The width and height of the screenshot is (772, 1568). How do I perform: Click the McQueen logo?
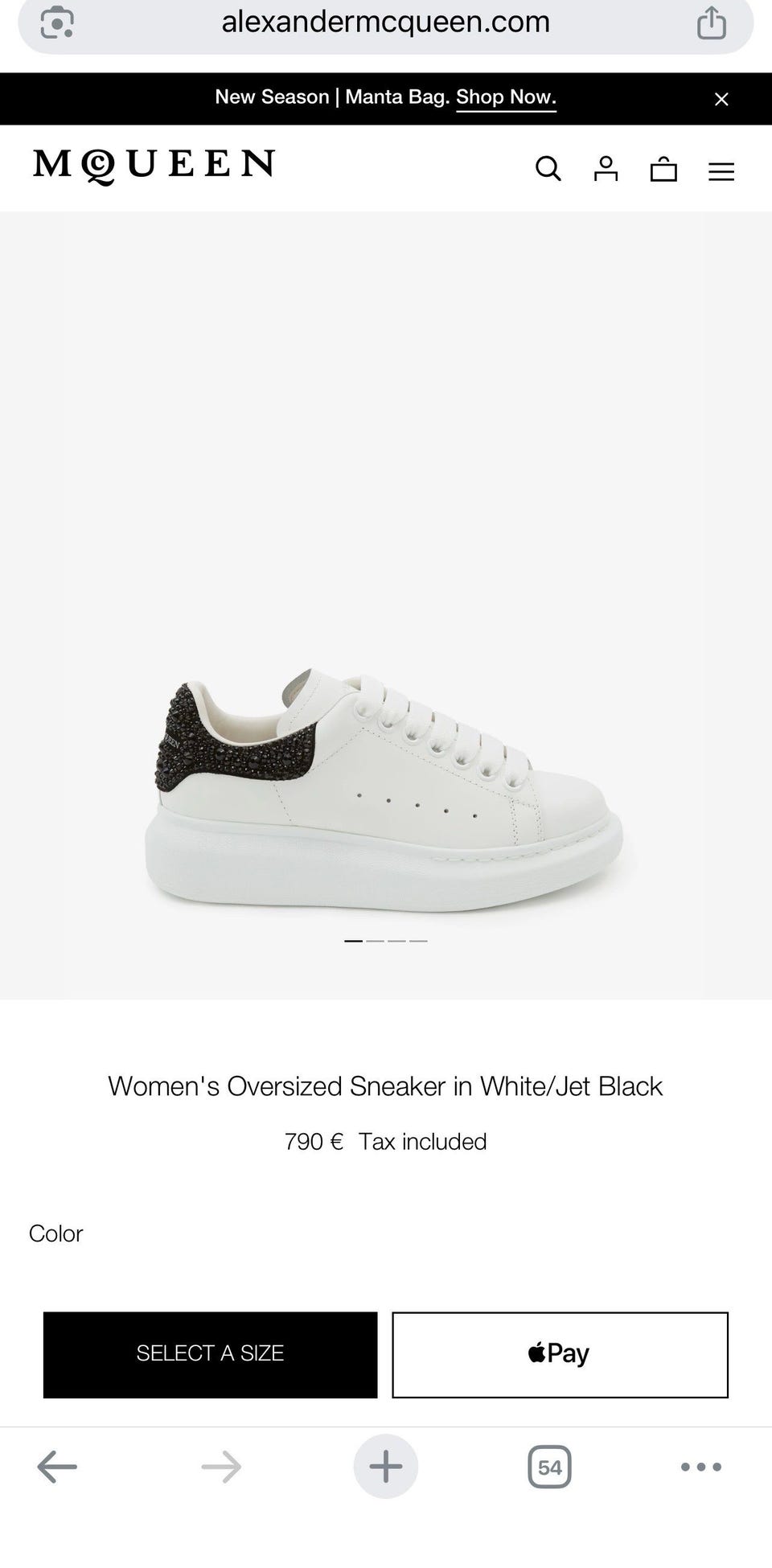[x=154, y=166]
